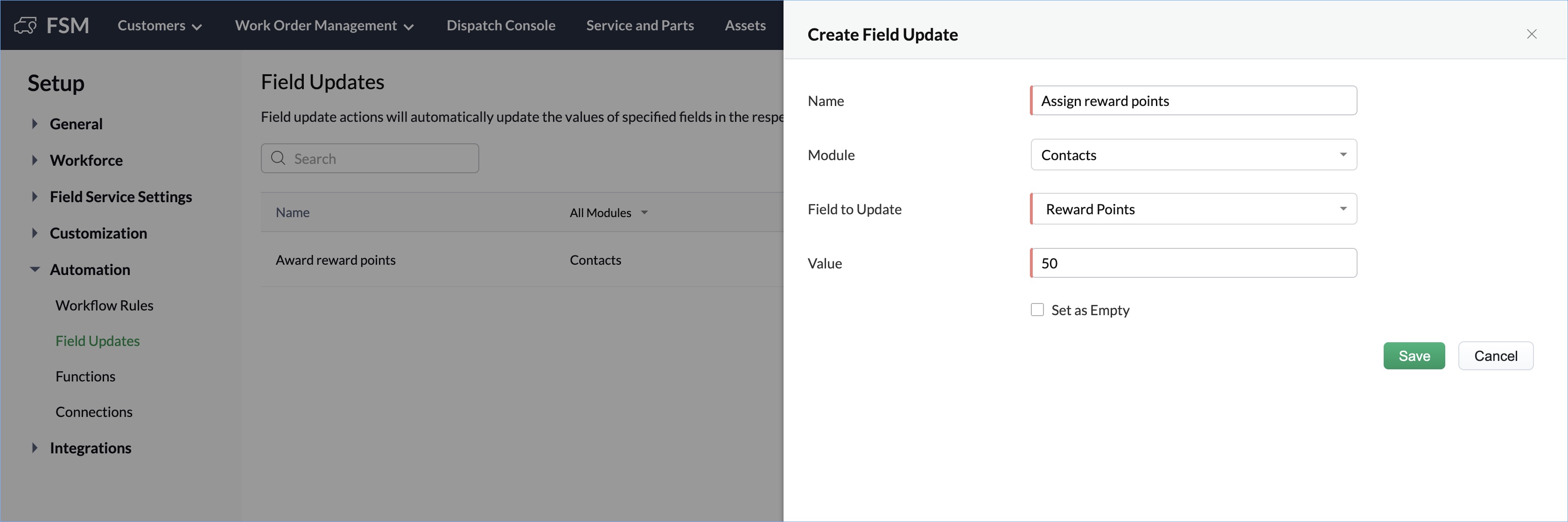This screenshot has height=522, width=1568.
Task: Open the All Modules filter dropdown
Action: (609, 212)
